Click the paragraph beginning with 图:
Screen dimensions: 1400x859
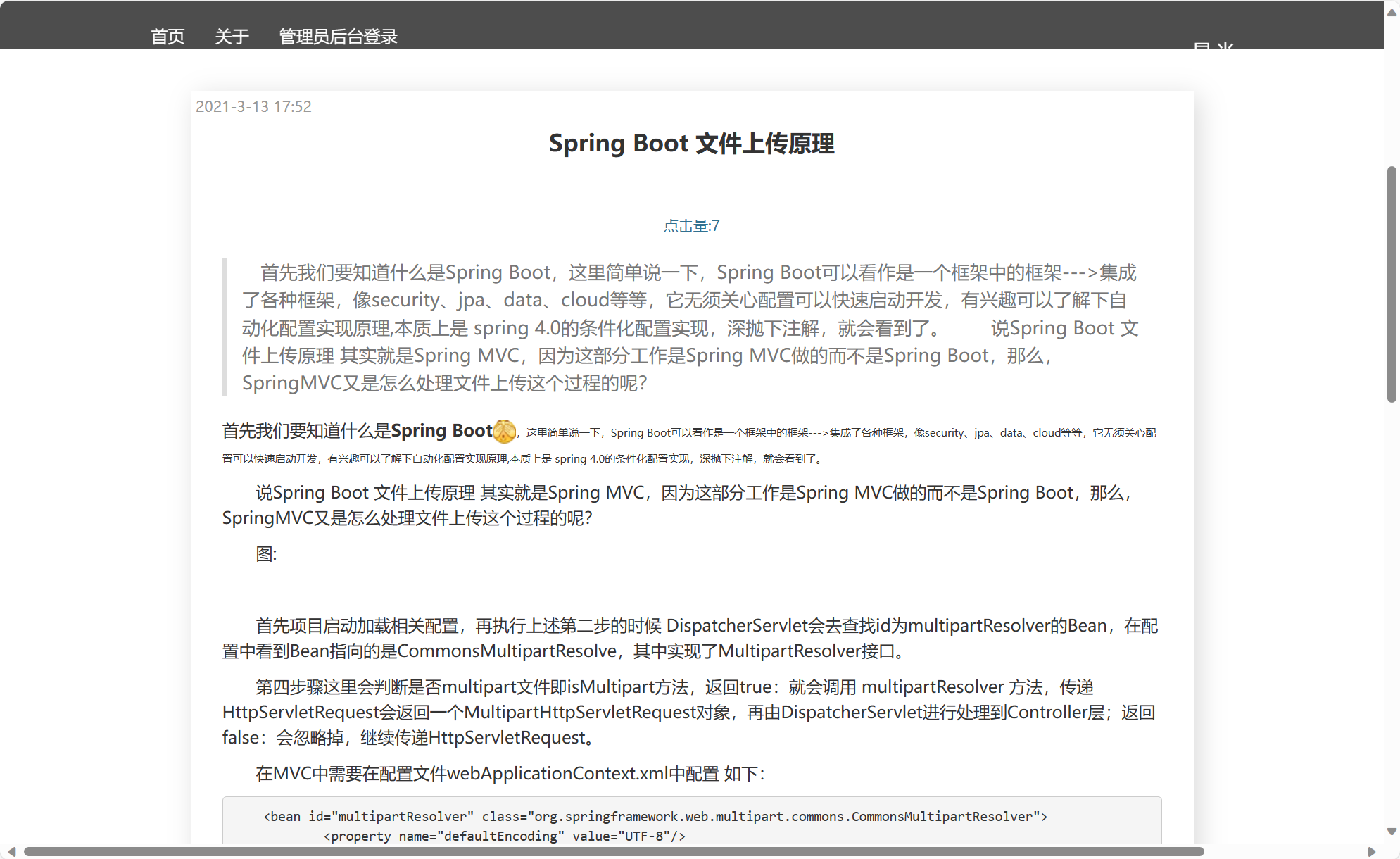click(x=263, y=554)
